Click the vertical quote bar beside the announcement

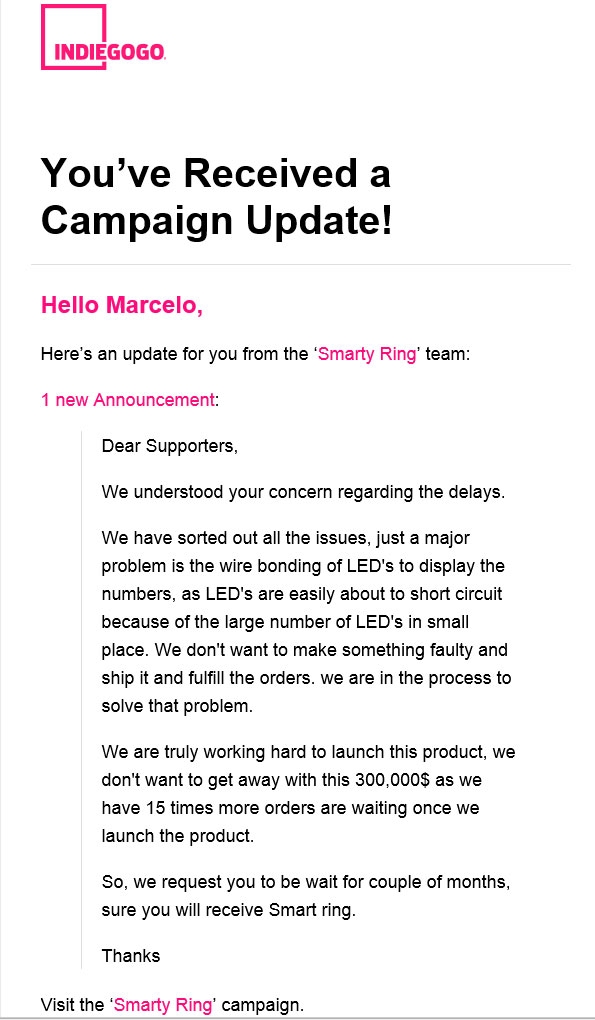pyautogui.click(x=81, y=700)
